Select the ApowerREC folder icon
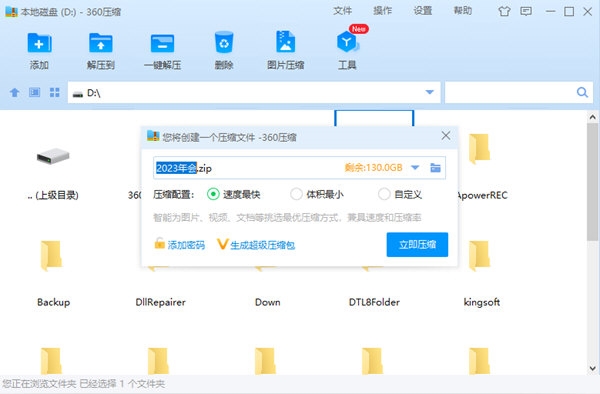Viewport: 600px width, 394px height. (x=479, y=148)
